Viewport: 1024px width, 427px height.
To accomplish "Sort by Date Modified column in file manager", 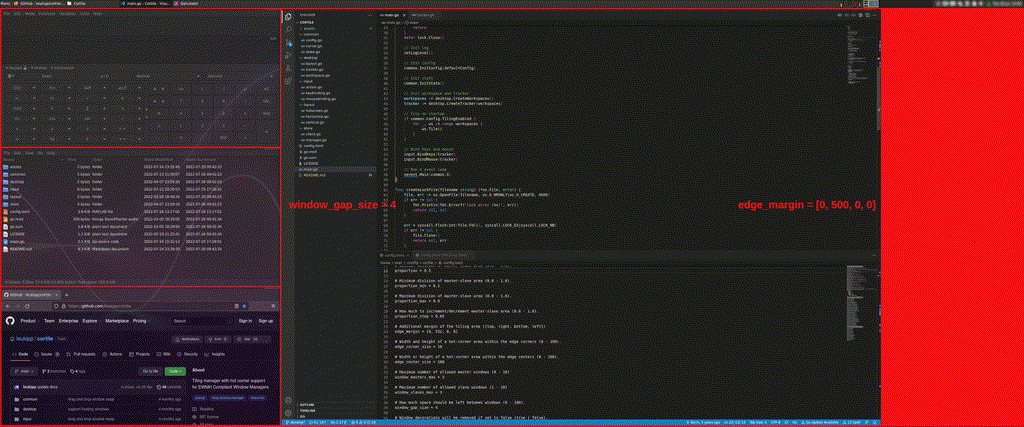I will pyautogui.click(x=159, y=159).
